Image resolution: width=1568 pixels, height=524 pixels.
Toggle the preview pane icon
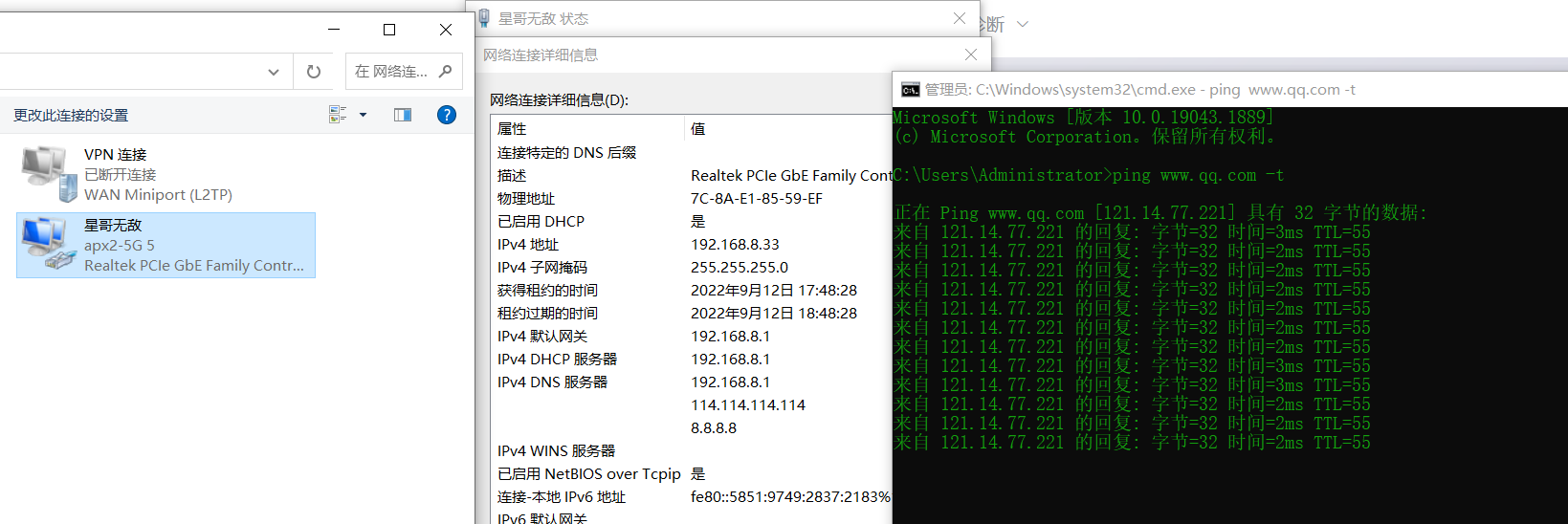coord(403,115)
